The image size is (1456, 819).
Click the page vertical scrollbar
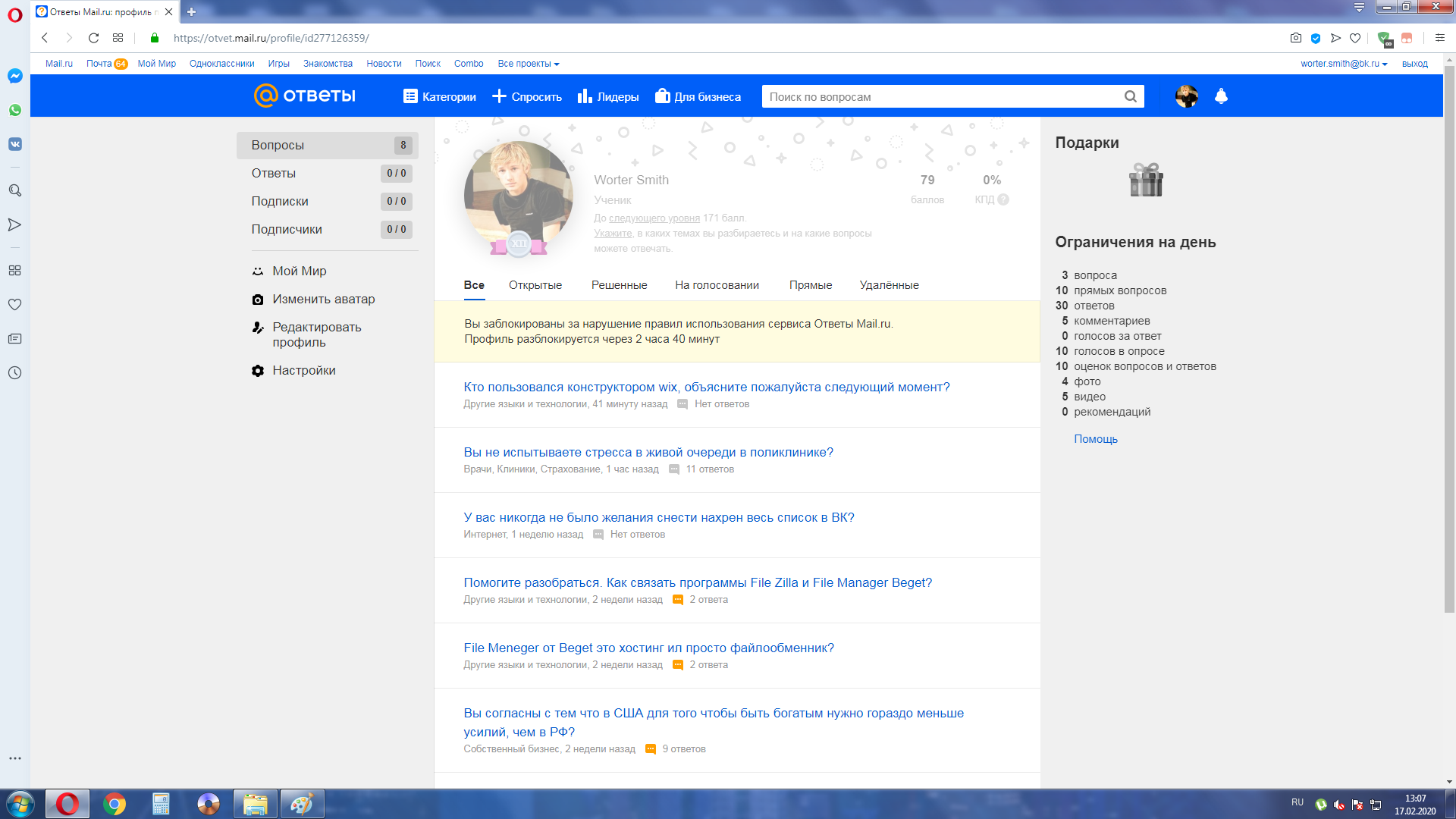[x=1449, y=340]
